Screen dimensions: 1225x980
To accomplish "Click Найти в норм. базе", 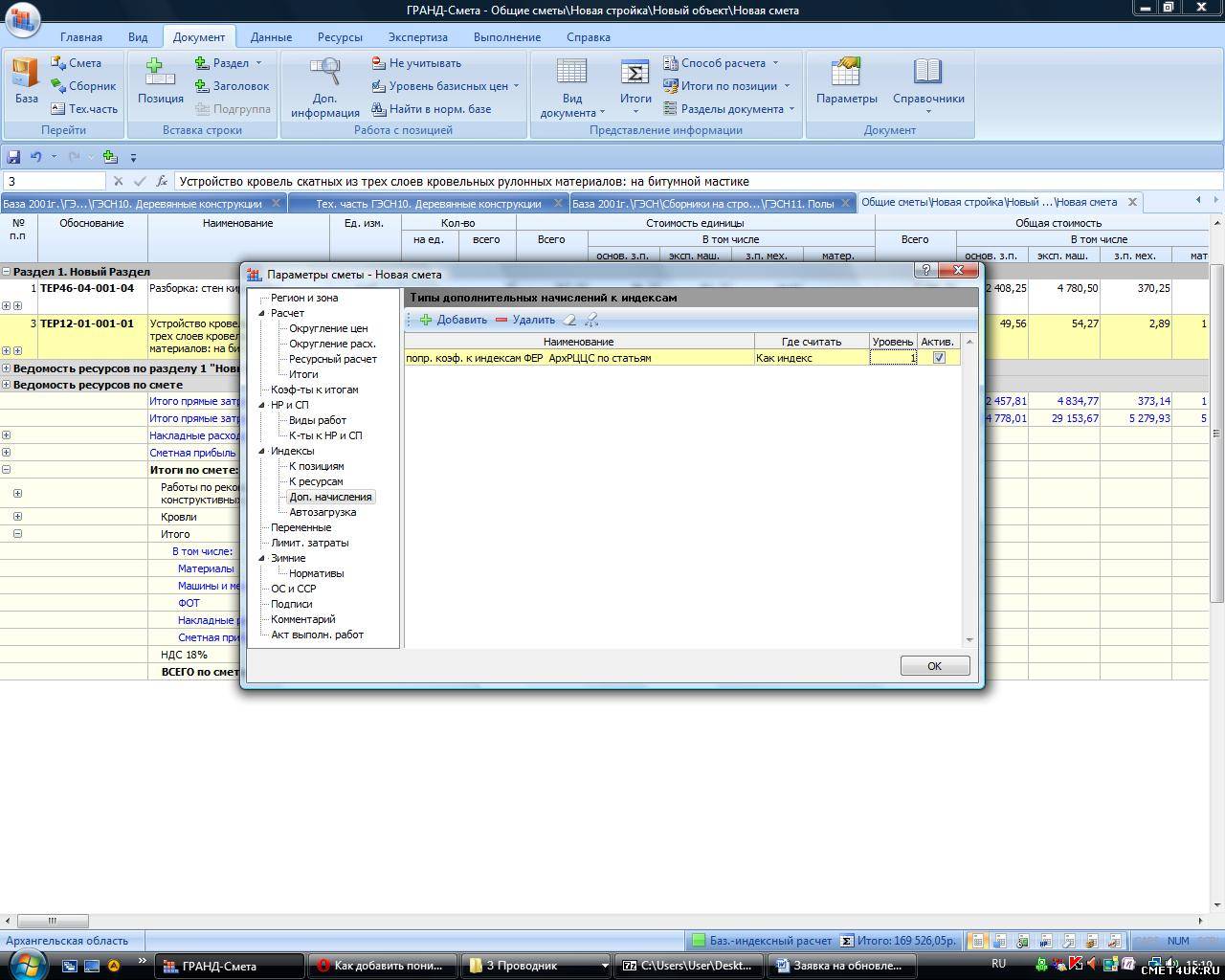I will click(x=431, y=109).
